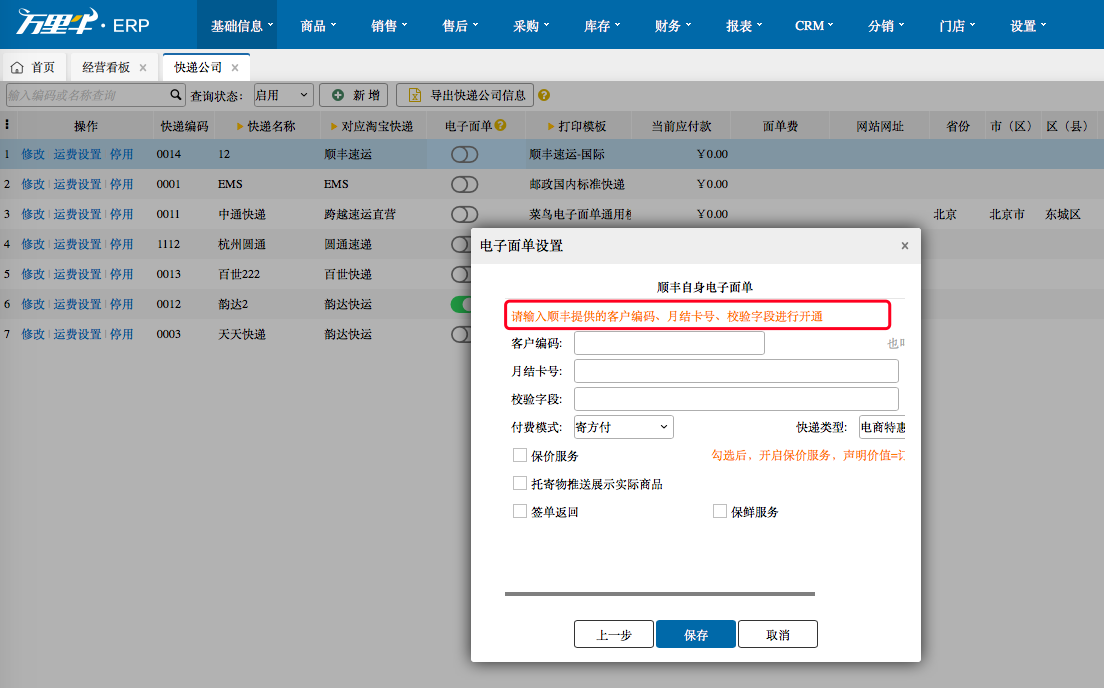Focus the 客户编码 input field
Screen dimensions: 1104x688
[670, 343]
